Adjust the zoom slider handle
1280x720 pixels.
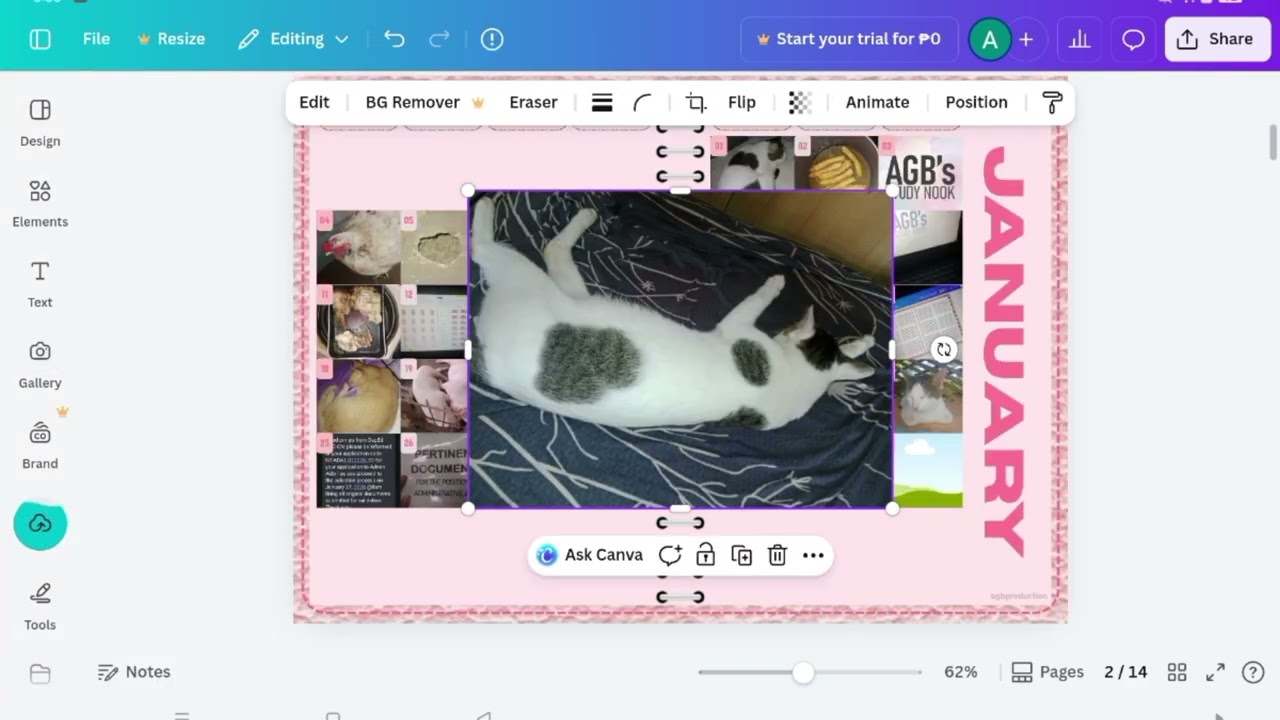pos(803,672)
